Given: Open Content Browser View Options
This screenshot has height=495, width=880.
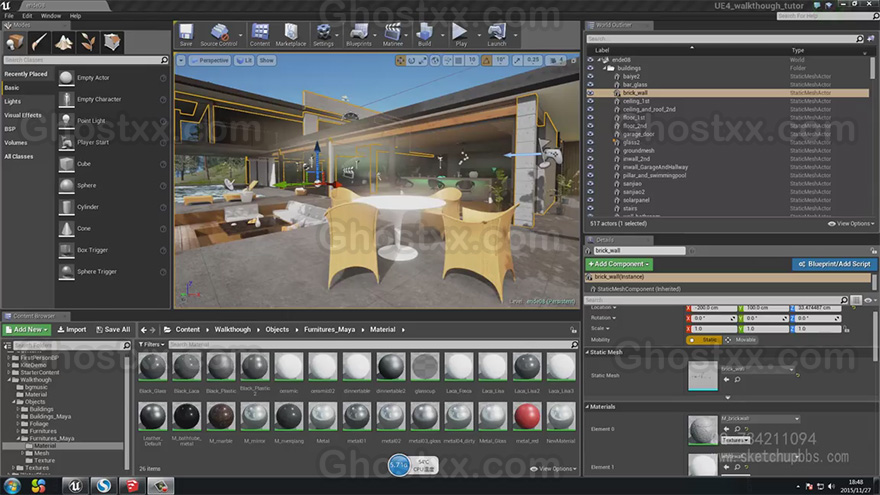Looking at the screenshot, I should click(x=553, y=469).
